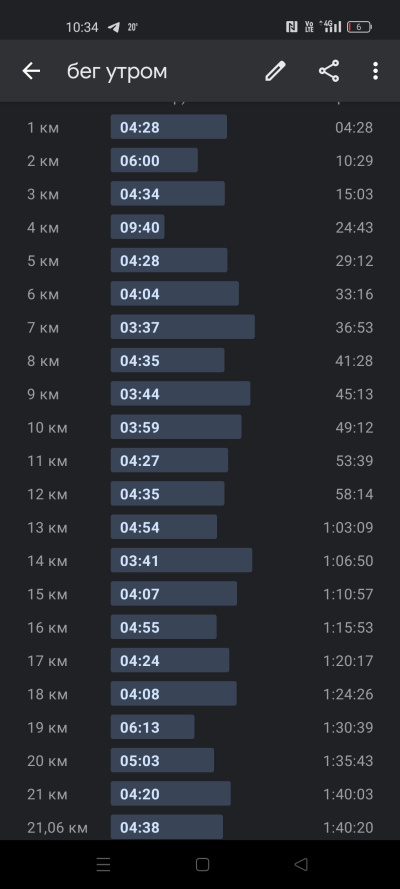Tap the Telegram notification icon in status bar
Viewport: 400px width, 889px height.
pos(114,27)
